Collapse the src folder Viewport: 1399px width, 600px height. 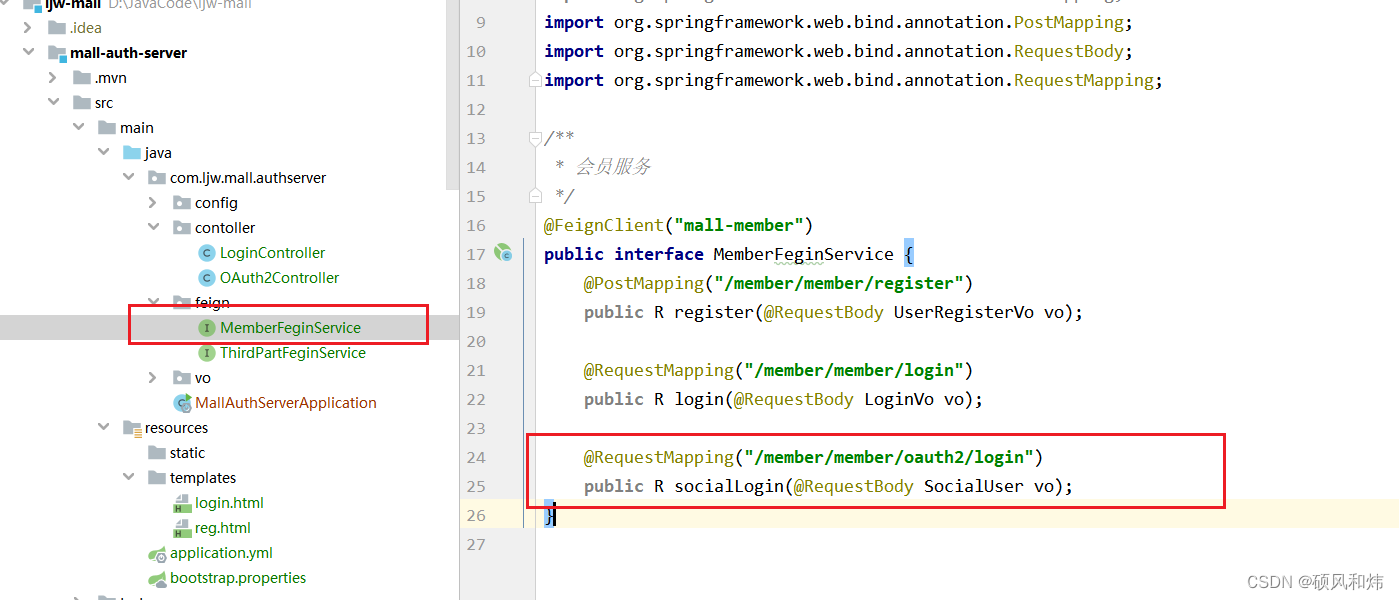pyautogui.click(x=53, y=103)
